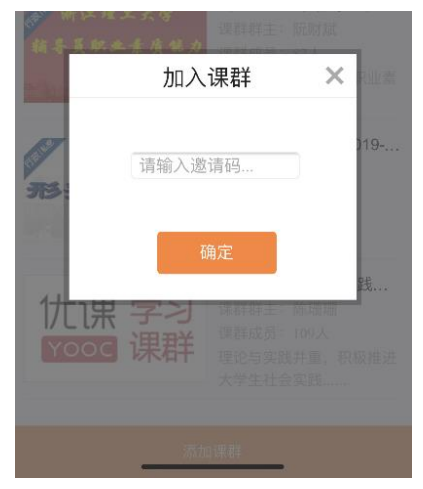Close the 加入课群 dialog with the X
Image resolution: width=423 pixels, height=489 pixels.
(x=334, y=76)
